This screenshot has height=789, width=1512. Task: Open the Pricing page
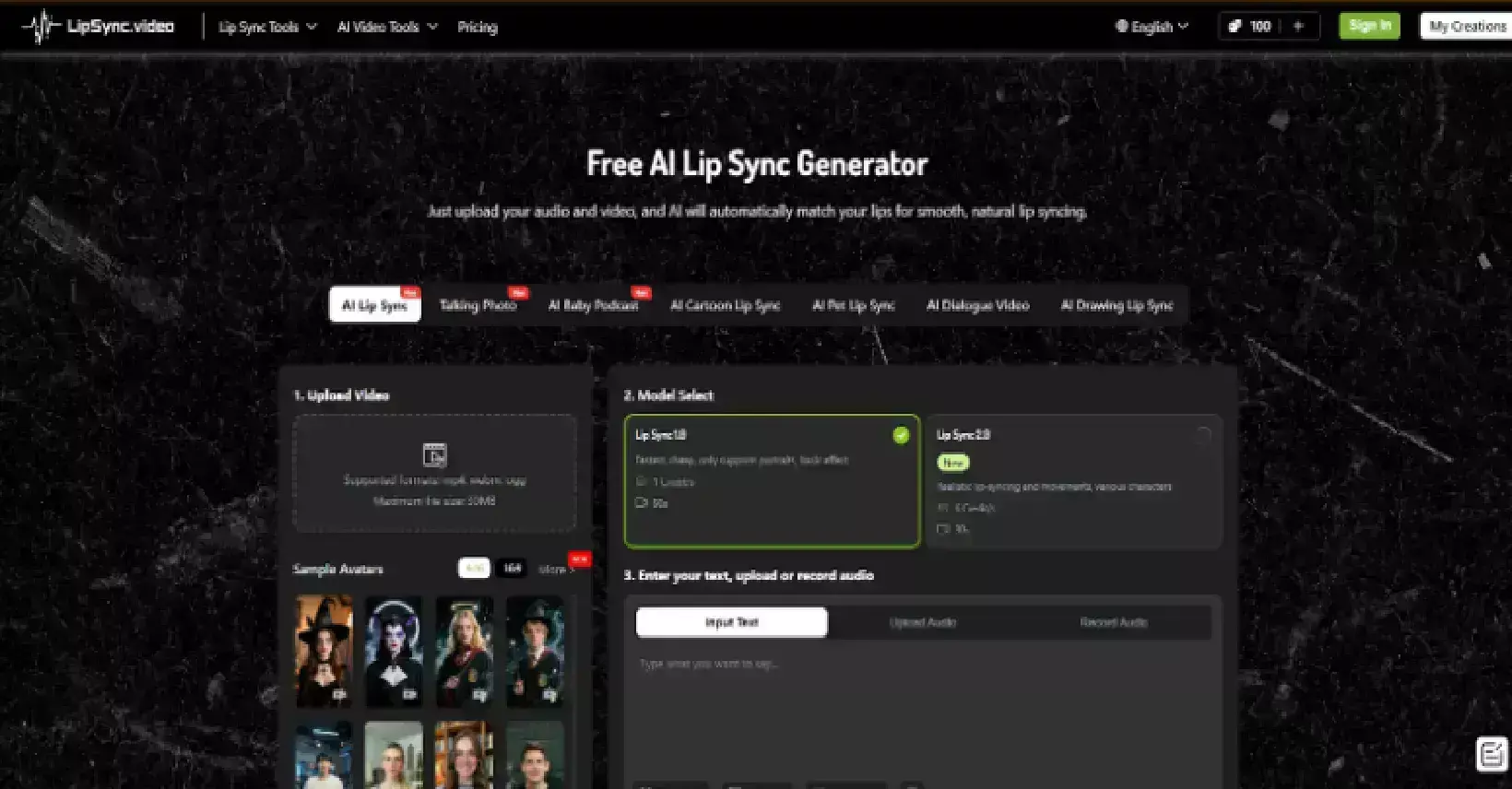coord(478,27)
